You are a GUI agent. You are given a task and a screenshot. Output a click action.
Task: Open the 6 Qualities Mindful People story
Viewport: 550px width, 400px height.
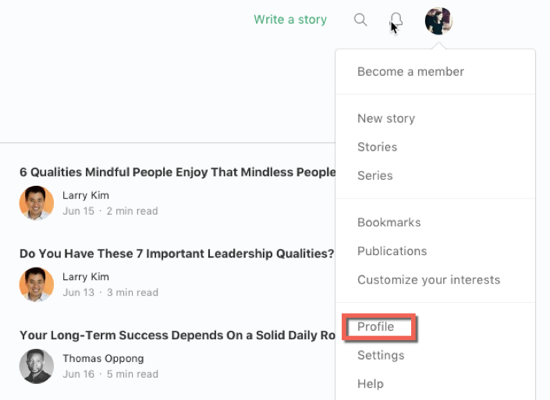point(177,172)
